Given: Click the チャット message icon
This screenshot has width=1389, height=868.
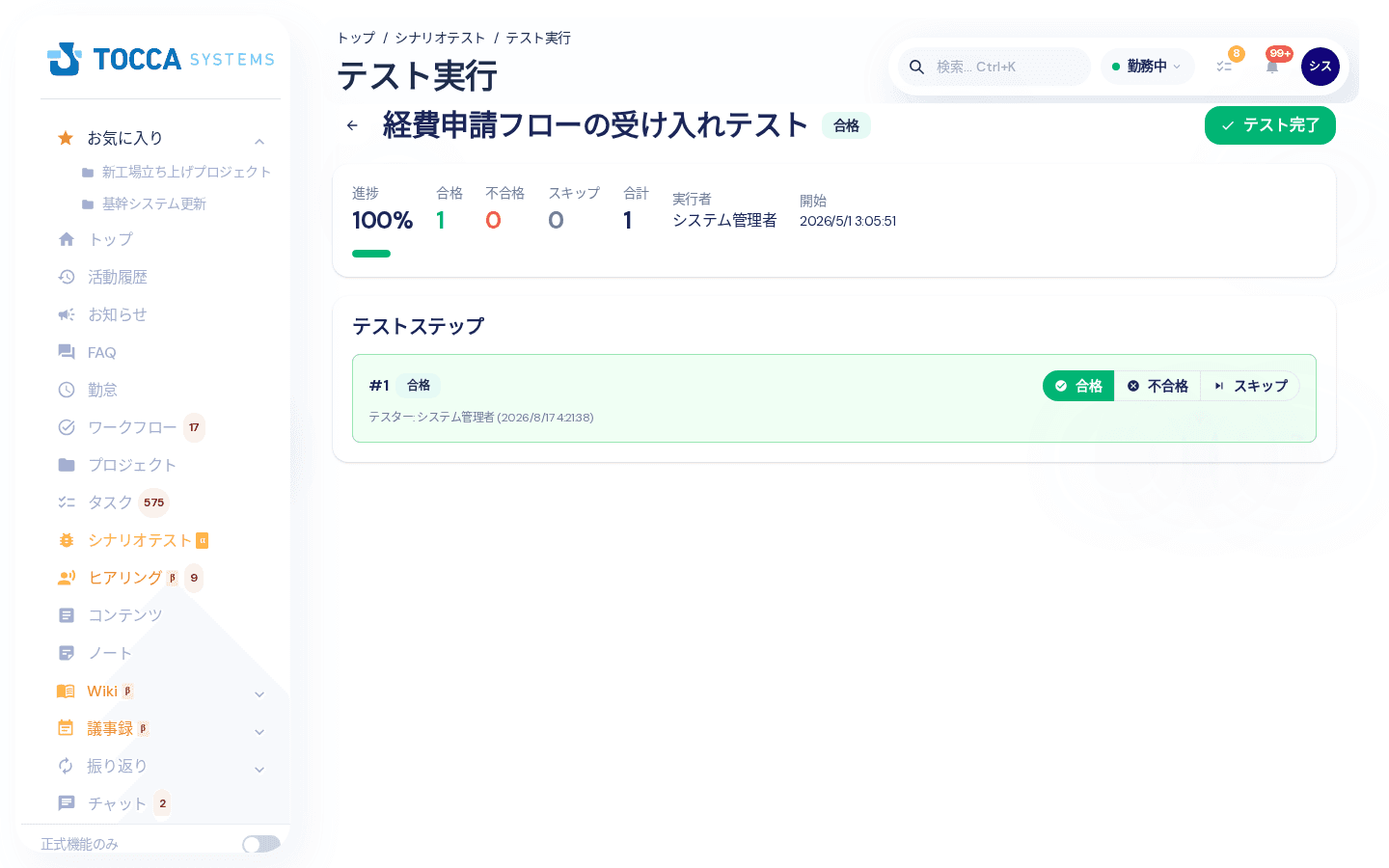Looking at the screenshot, I should (x=67, y=803).
